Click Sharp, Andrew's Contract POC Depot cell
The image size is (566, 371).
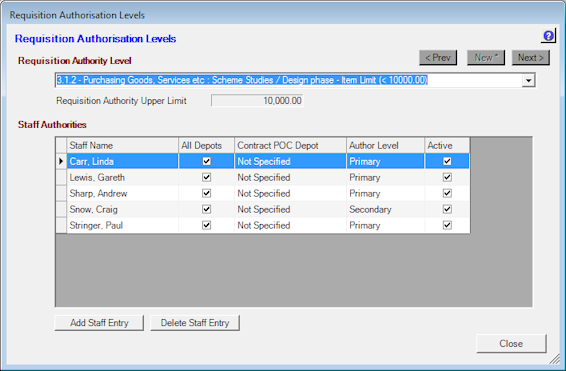point(290,193)
